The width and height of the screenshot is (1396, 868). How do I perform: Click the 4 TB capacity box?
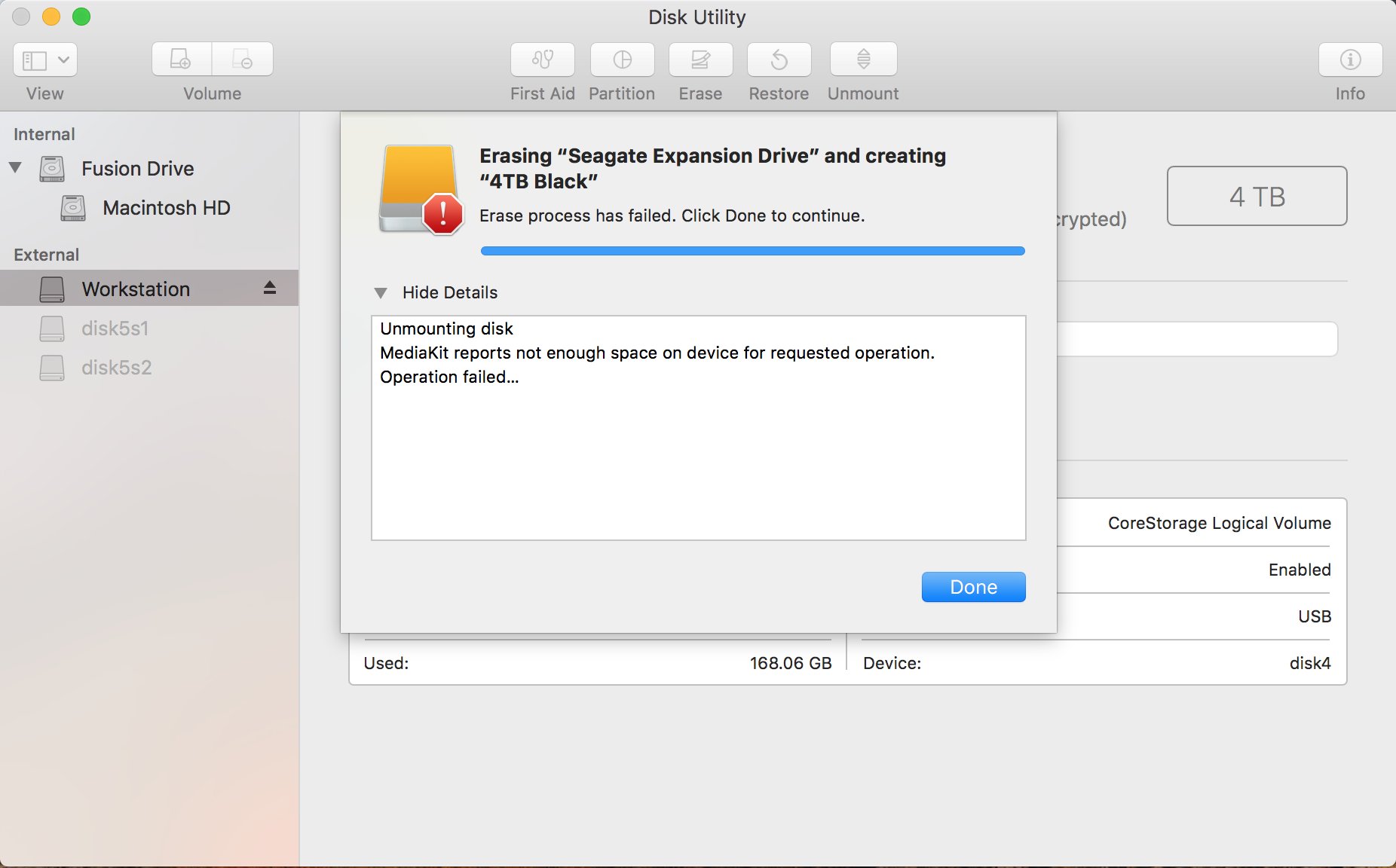tap(1257, 196)
